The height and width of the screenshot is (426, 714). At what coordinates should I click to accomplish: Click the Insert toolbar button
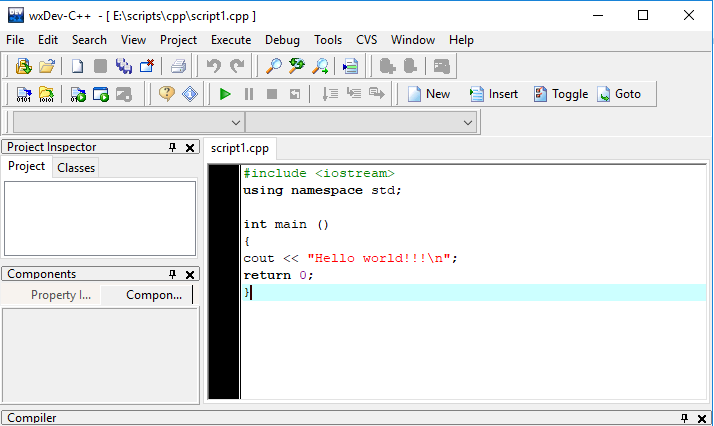point(494,94)
